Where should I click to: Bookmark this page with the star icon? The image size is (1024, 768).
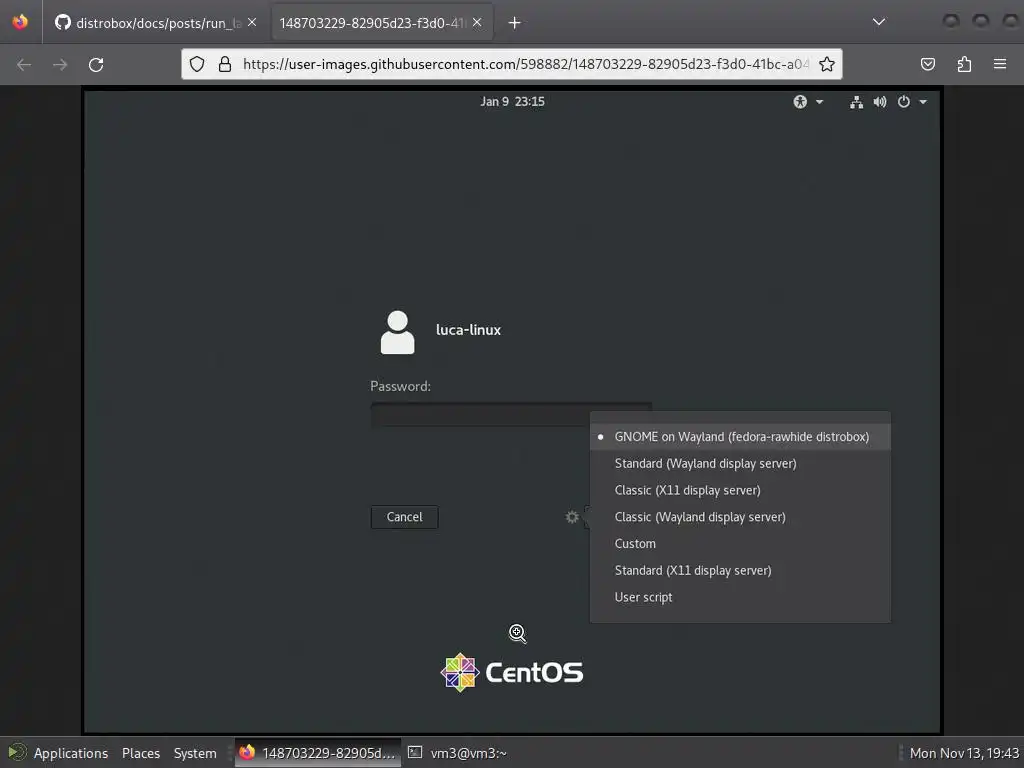pos(827,64)
